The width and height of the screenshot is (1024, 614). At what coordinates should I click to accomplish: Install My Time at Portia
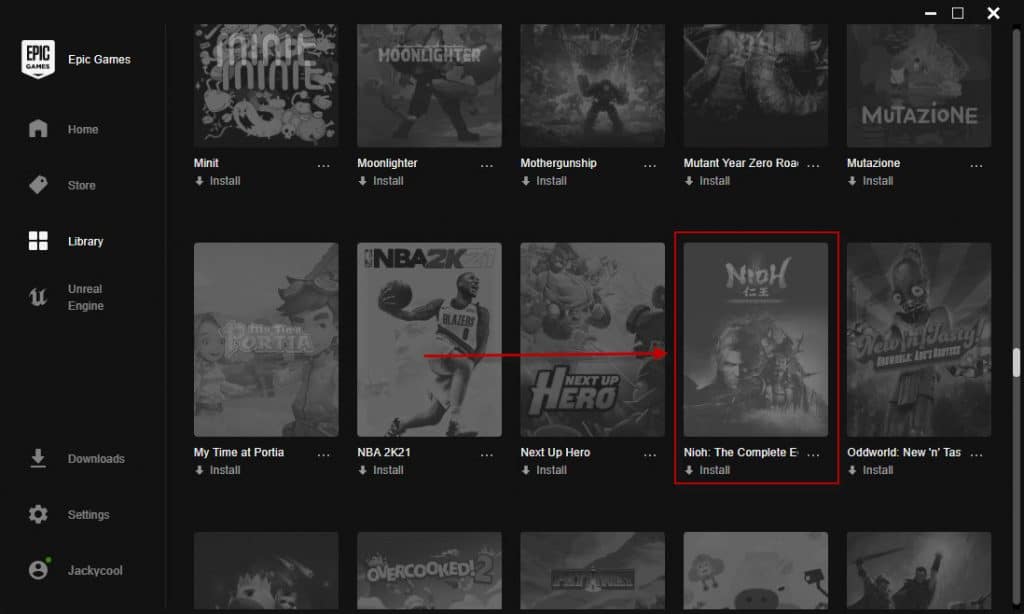click(x=217, y=470)
